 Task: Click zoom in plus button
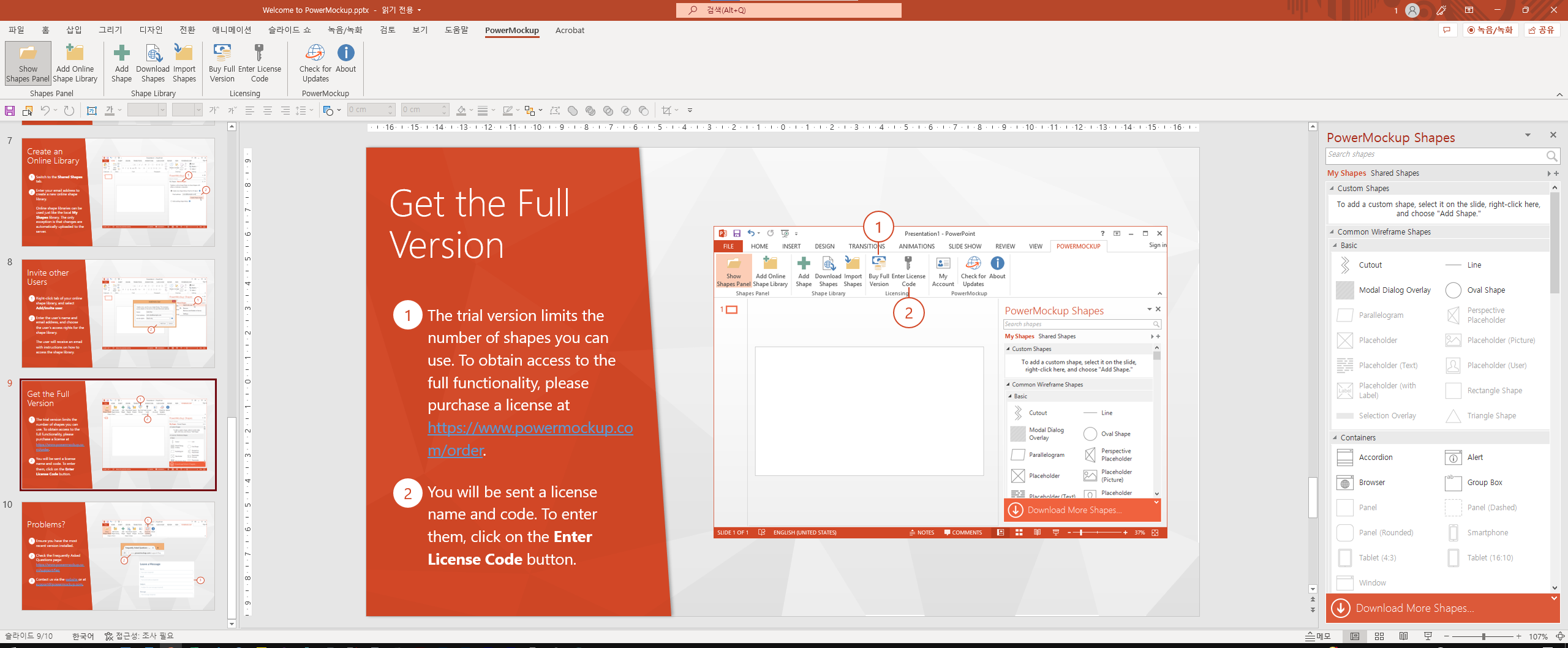pos(1519,636)
